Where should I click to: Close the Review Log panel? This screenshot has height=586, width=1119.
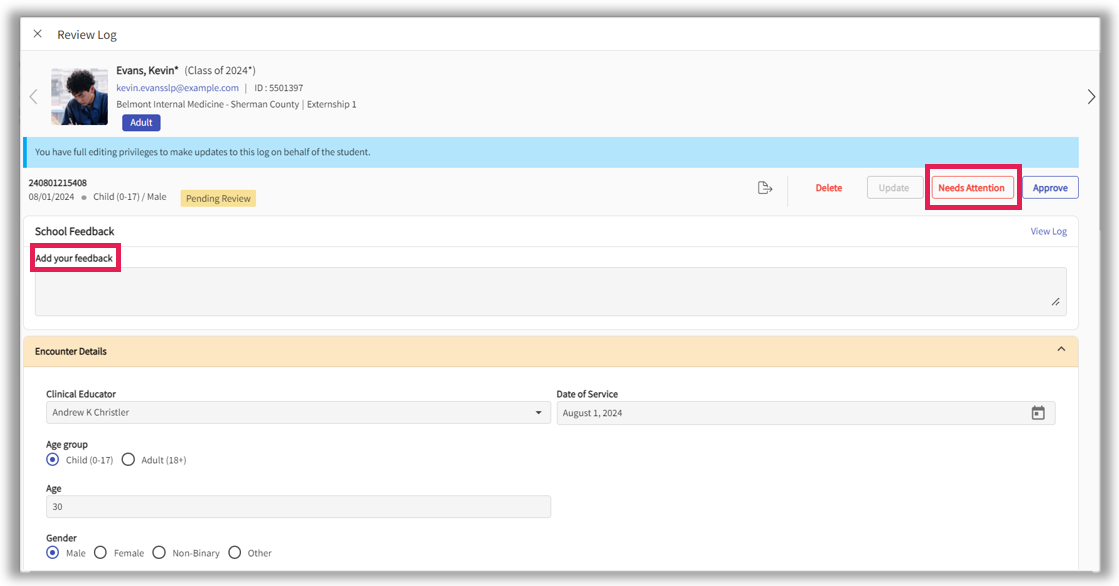38,34
